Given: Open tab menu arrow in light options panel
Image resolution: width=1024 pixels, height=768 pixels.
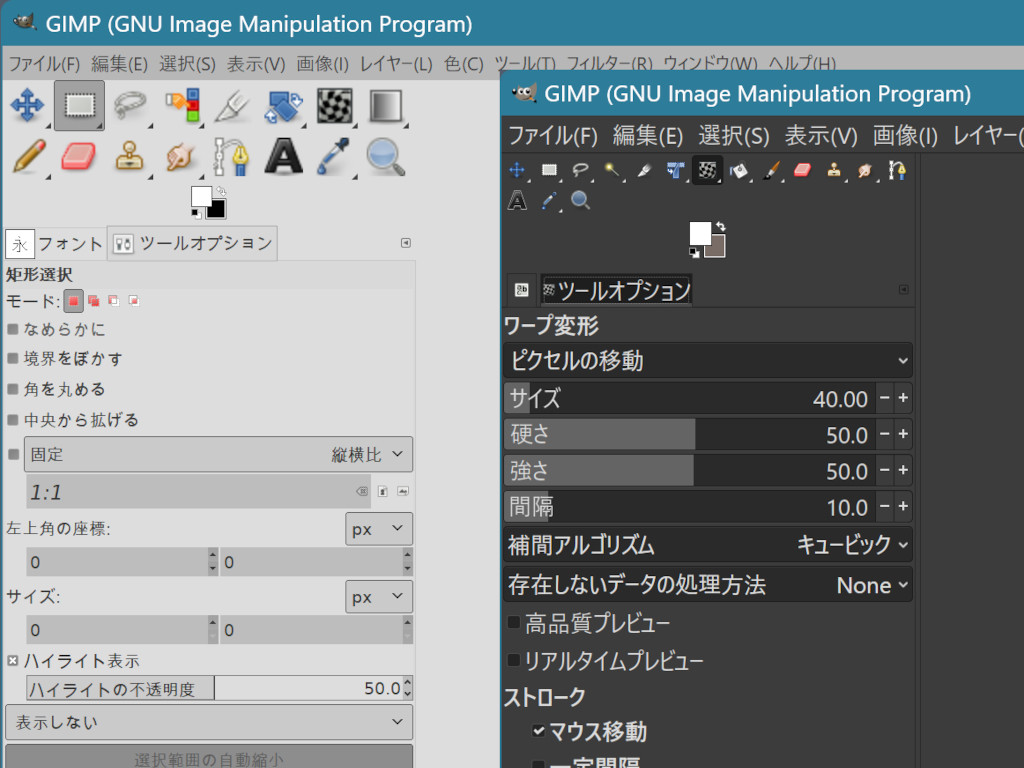Looking at the screenshot, I should pos(406,243).
